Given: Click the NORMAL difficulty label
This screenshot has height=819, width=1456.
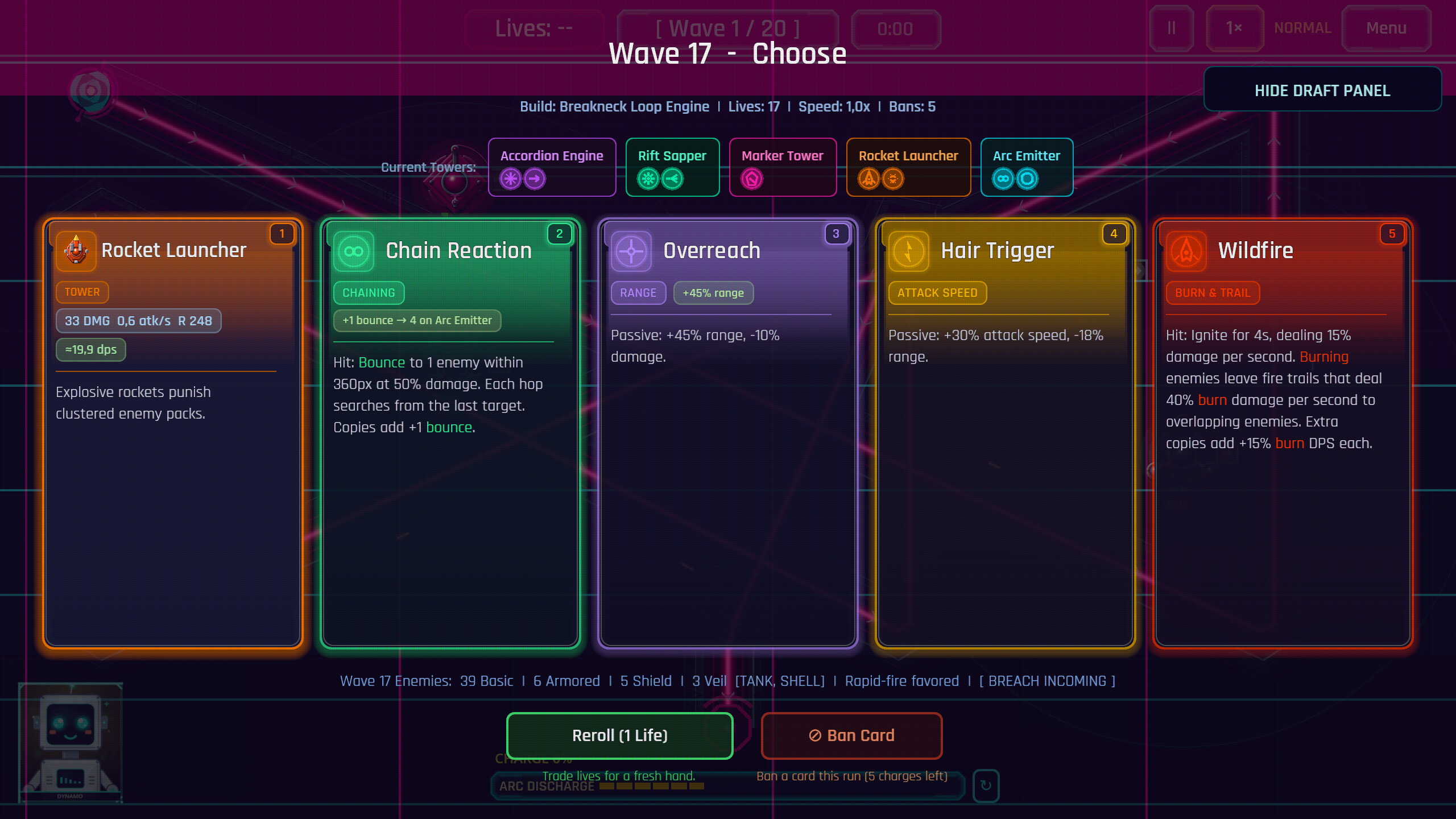Looking at the screenshot, I should tap(1302, 28).
